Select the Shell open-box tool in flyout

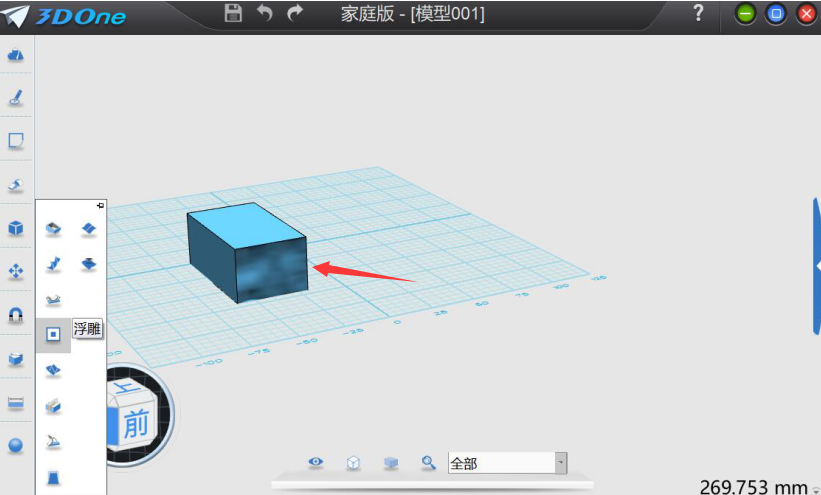click(x=53, y=229)
